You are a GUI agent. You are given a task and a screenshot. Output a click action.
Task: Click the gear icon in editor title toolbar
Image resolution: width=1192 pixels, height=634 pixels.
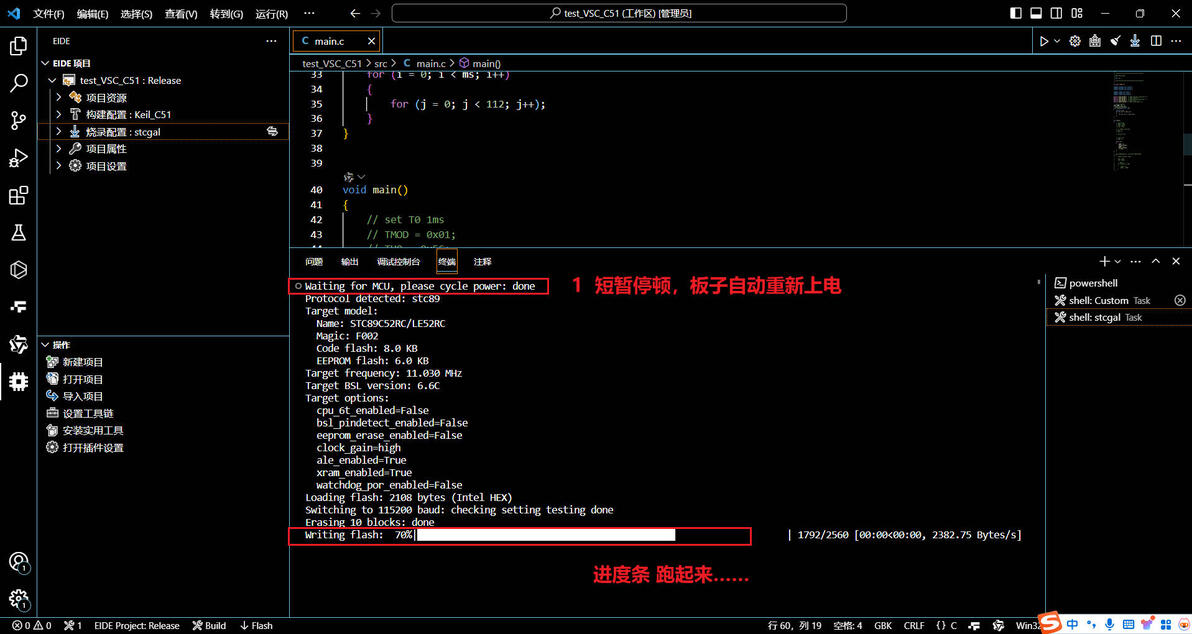[1075, 41]
